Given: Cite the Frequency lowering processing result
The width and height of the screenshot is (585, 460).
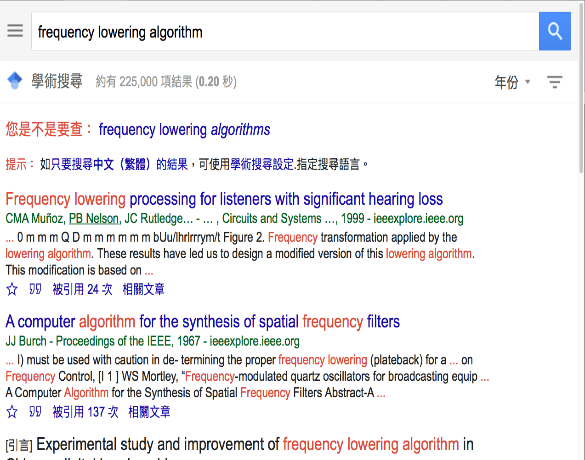Looking at the screenshot, I should [x=35, y=289].
